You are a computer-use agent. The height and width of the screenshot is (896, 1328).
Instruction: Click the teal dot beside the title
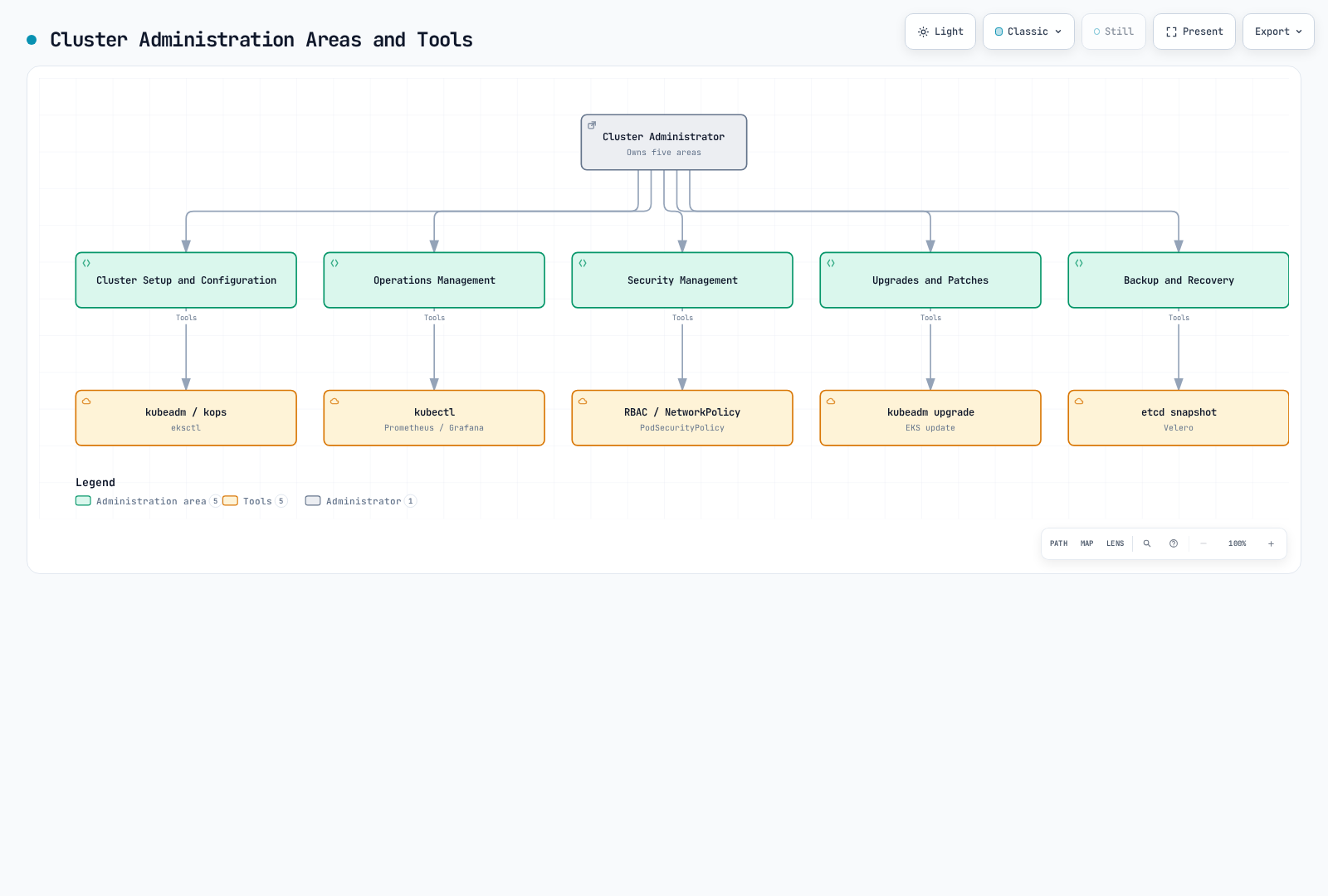32,39
